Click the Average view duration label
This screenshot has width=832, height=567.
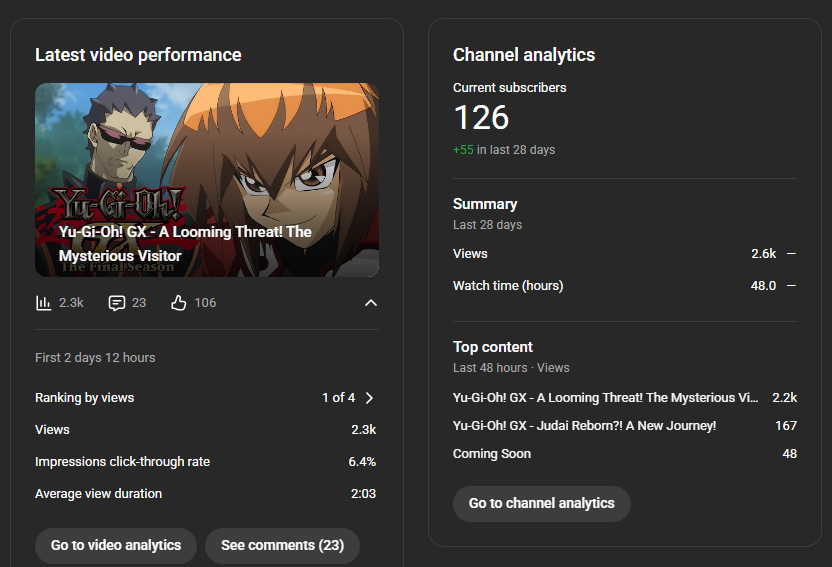(98, 494)
